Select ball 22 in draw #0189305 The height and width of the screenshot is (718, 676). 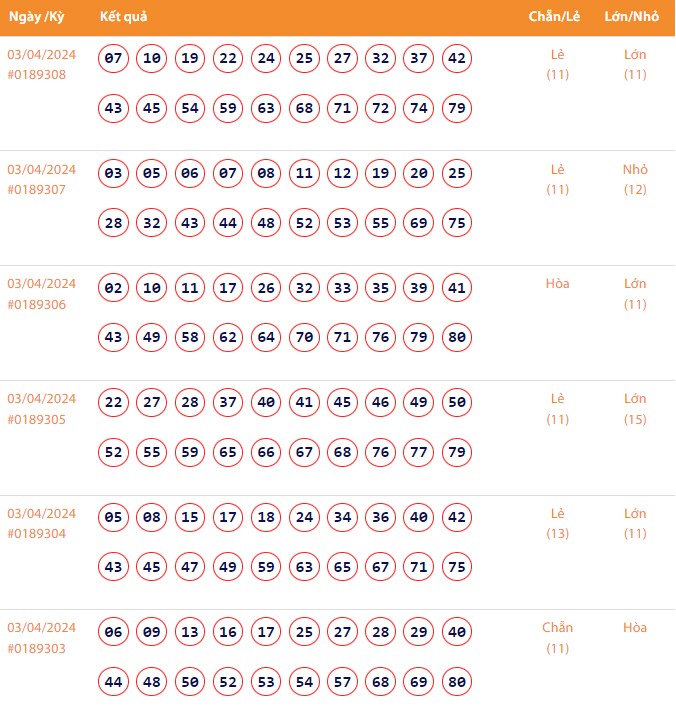[x=114, y=403]
